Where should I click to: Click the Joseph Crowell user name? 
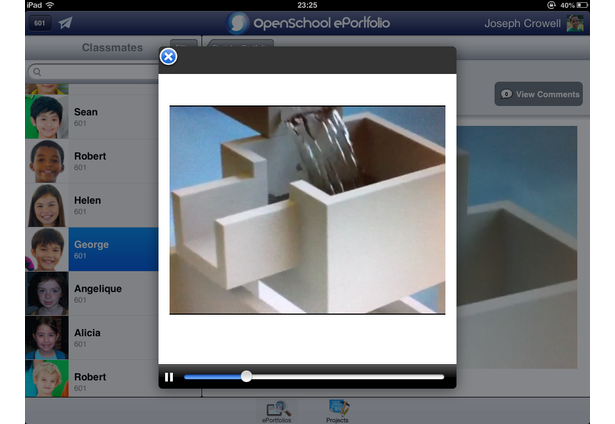click(522, 24)
